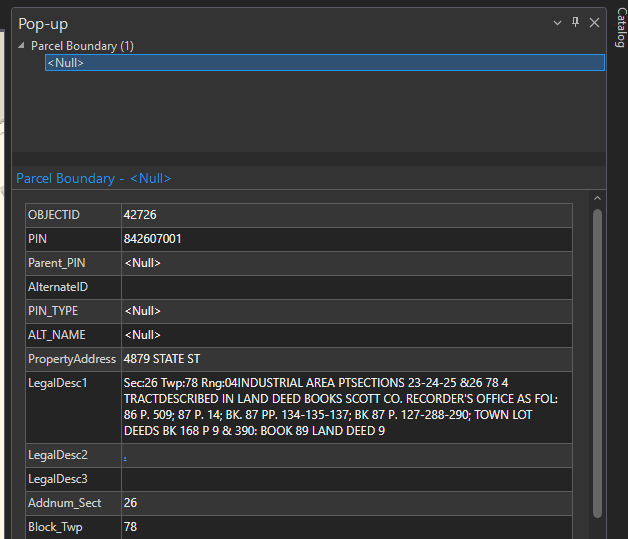Image resolution: width=628 pixels, height=539 pixels.
Task: Select the OBJECTID value 42726
Action: (x=140, y=215)
